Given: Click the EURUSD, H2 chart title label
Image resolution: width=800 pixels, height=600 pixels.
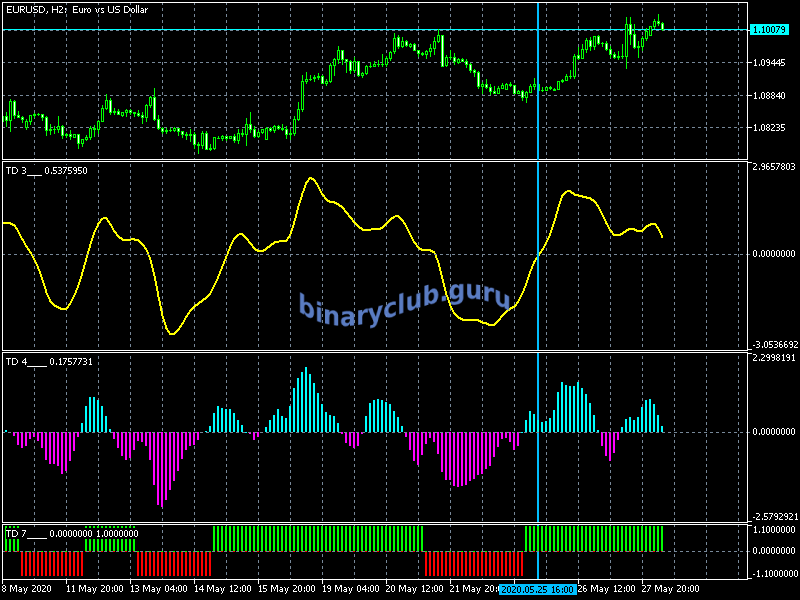Looking at the screenshot, I should (78, 9).
